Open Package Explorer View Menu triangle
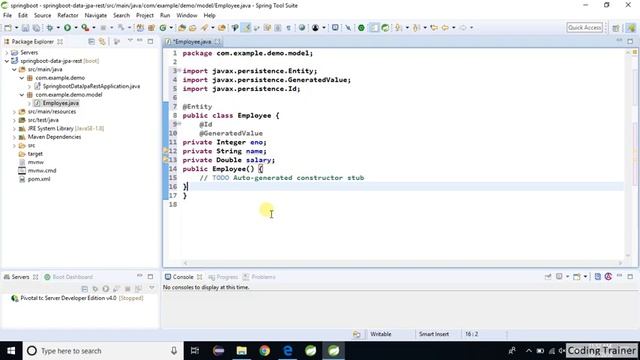This screenshot has width=640, height=360. (x=130, y=41)
